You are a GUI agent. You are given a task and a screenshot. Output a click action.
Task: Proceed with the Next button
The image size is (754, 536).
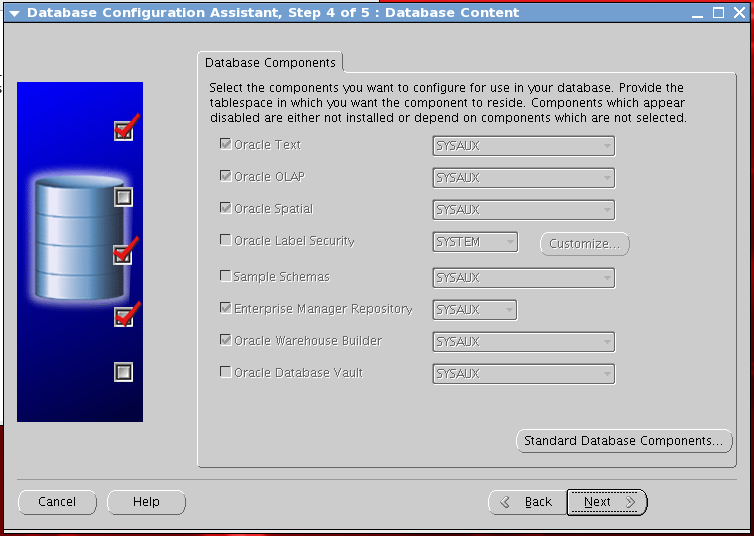click(x=607, y=502)
